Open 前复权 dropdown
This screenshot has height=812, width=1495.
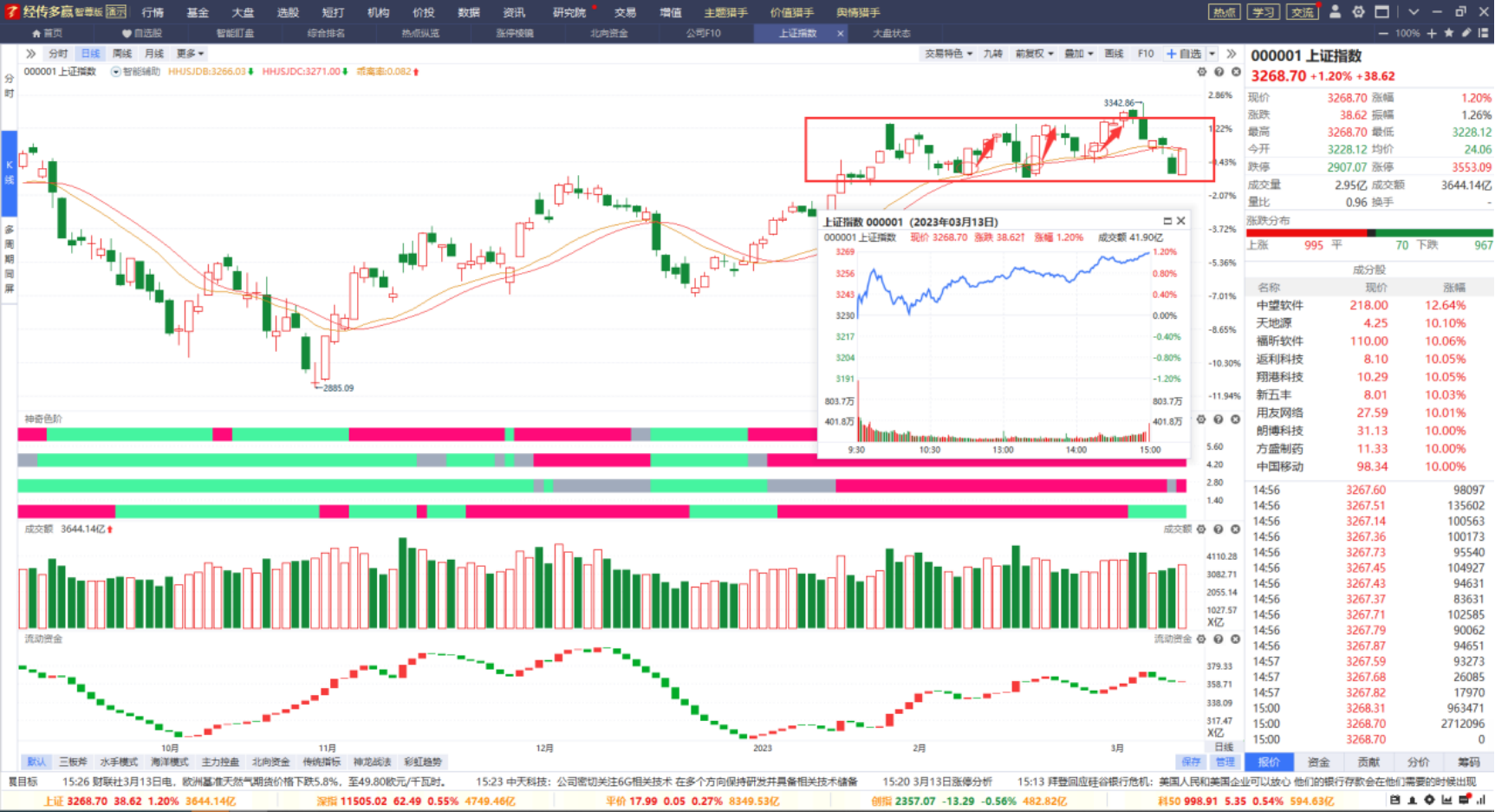pos(1034,54)
